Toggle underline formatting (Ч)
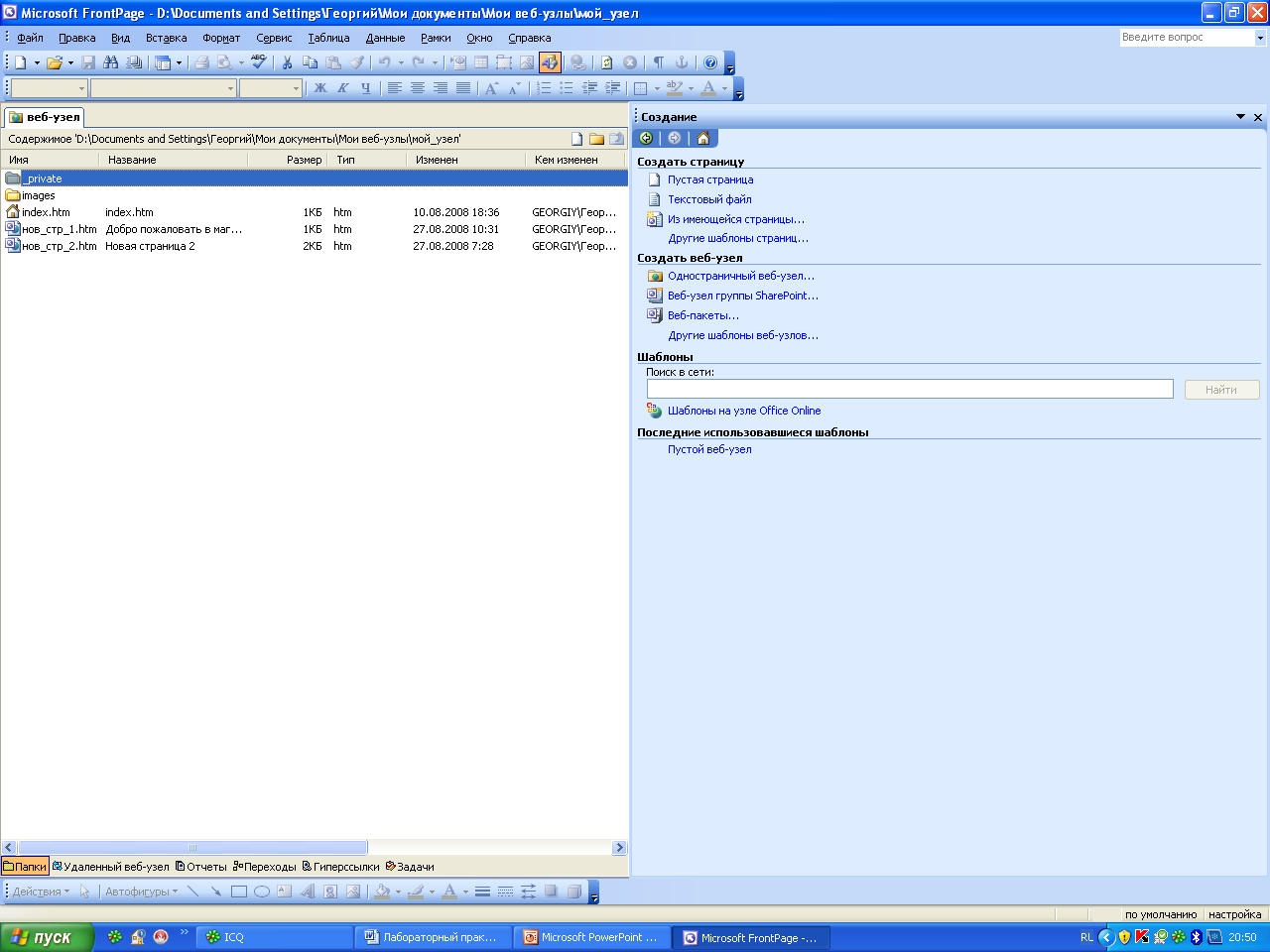 click(x=365, y=88)
